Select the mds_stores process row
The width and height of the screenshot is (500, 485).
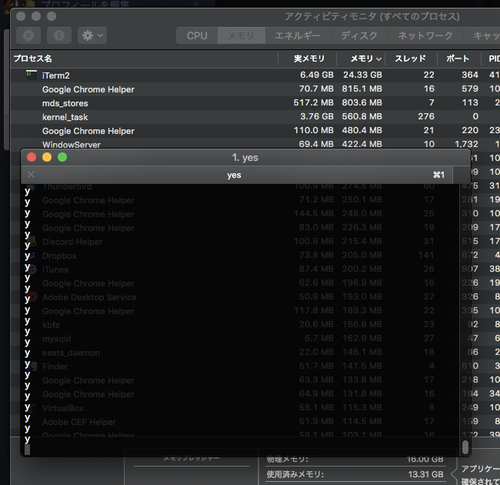255,103
